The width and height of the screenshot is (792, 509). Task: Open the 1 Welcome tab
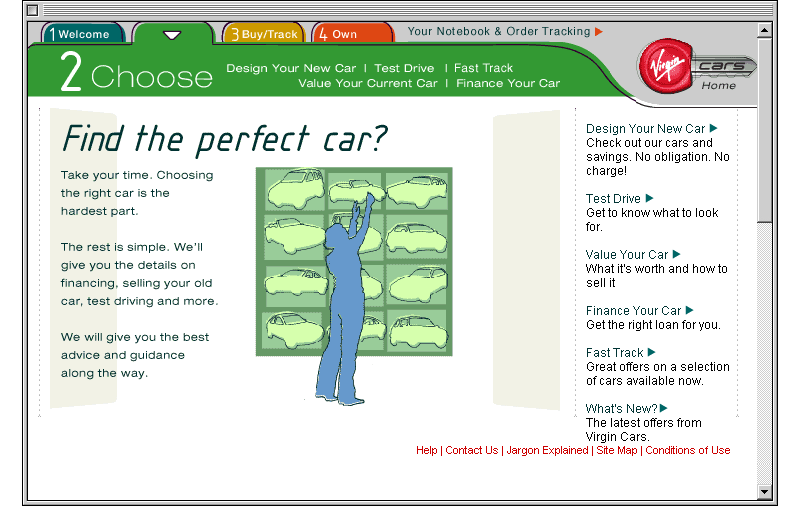82,34
